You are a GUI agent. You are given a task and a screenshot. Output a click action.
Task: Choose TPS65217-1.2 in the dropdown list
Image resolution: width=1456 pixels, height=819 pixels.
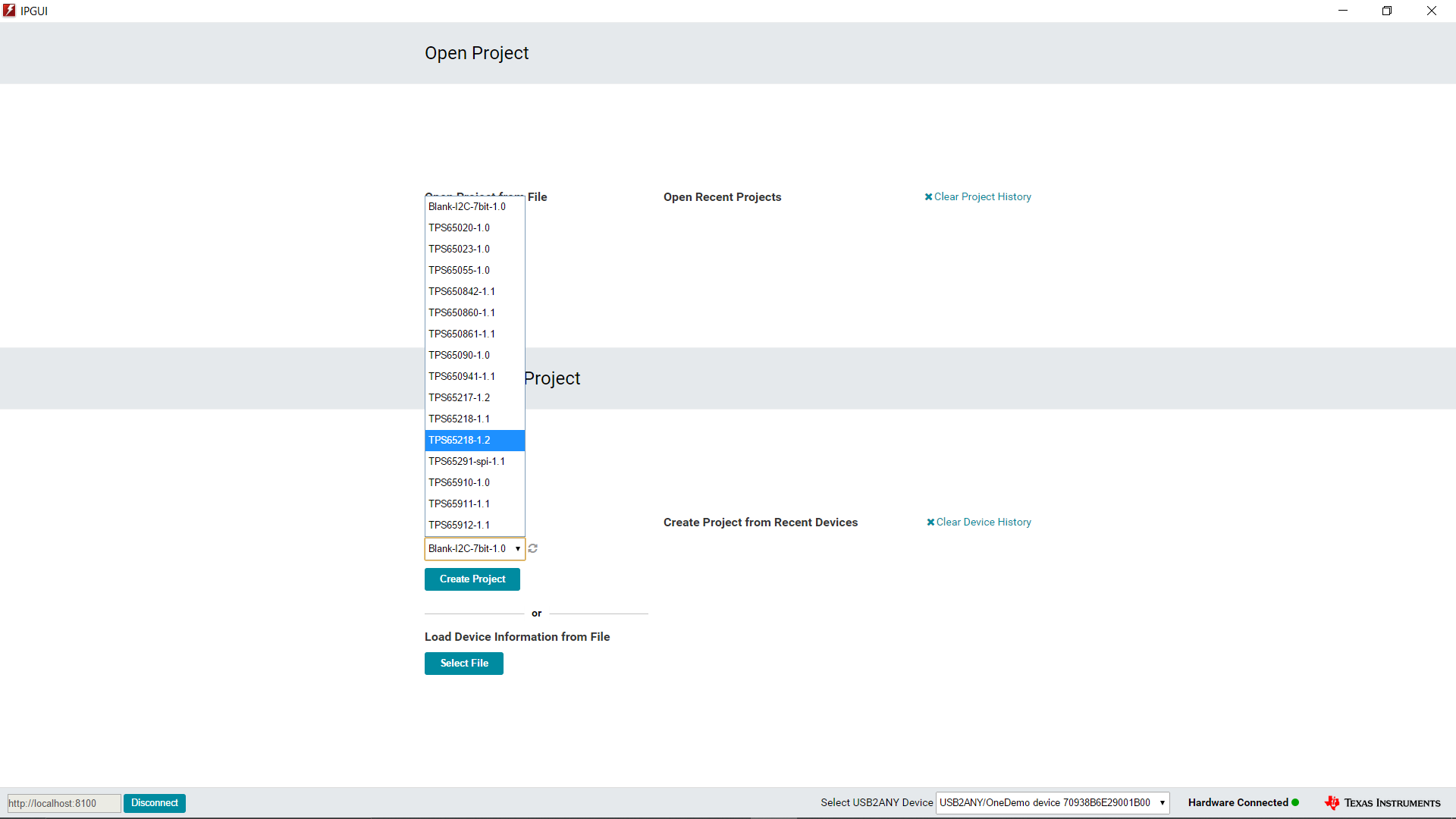click(x=474, y=397)
